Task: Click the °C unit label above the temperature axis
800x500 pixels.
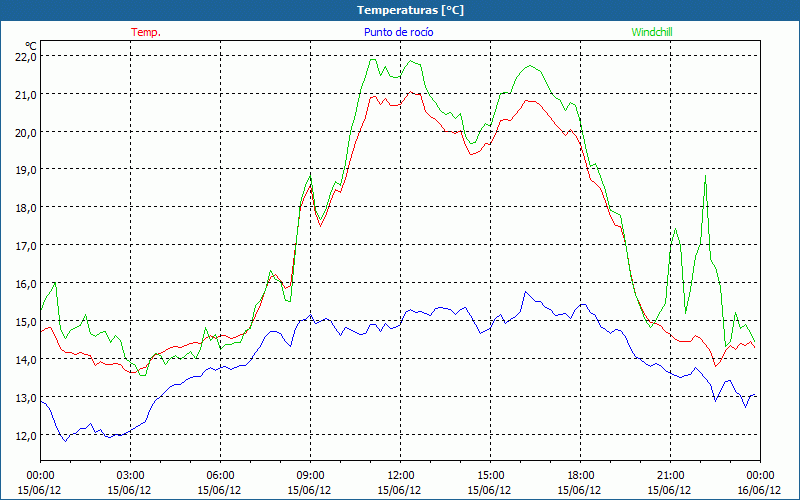Action: tap(31, 46)
